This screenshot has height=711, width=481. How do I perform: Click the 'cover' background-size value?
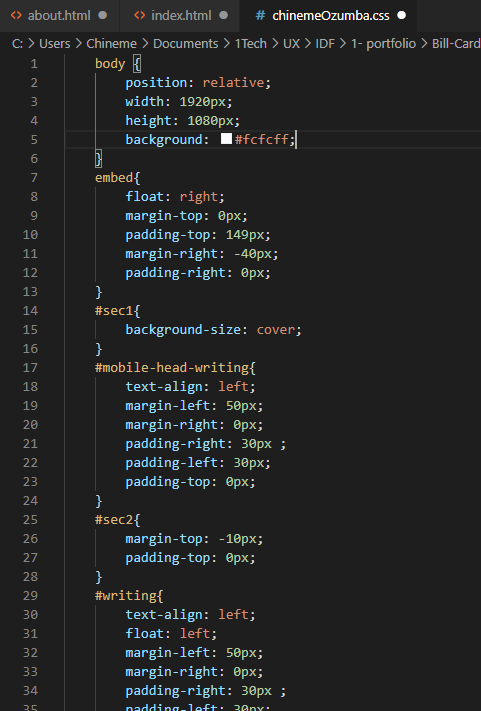point(276,330)
